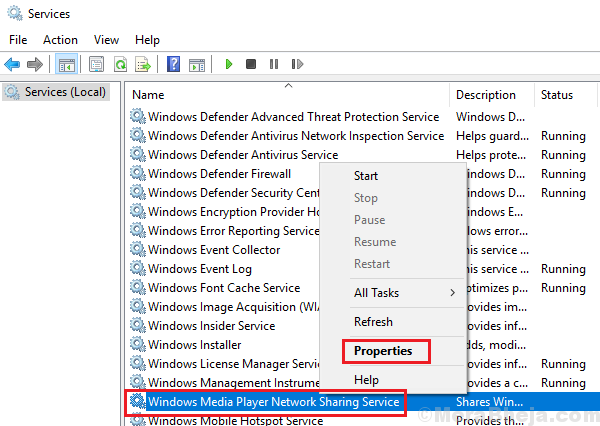Toggle the Show/Hide Action Pane icon
The image size is (600, 426).
[x=197, y=64]
